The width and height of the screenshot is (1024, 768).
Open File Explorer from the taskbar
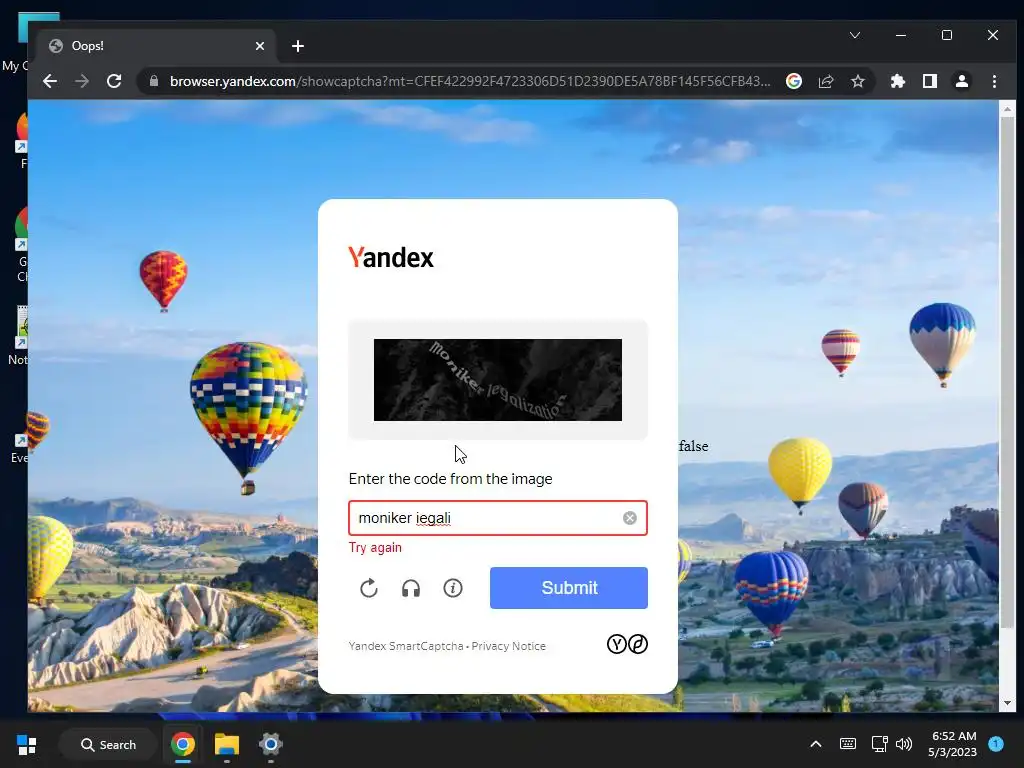[x=227, y=744]
